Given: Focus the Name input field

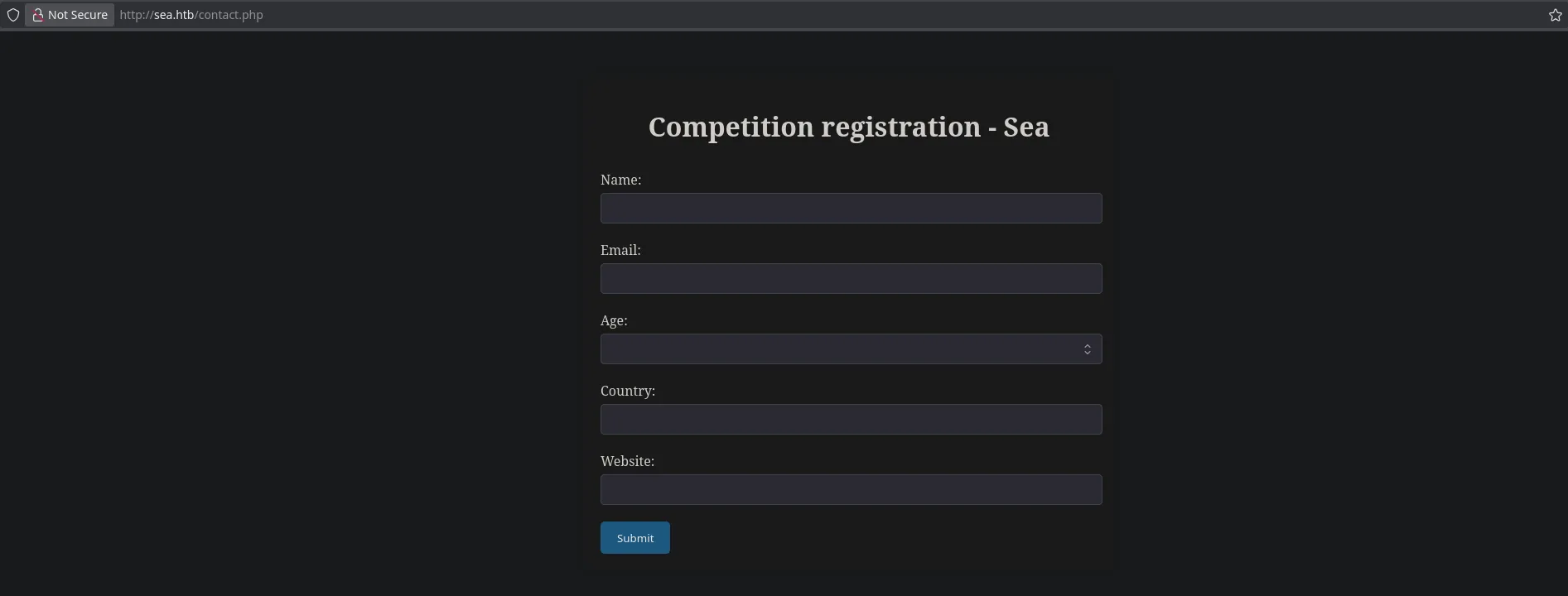Looking at the screenshot, I should [851, 209].
